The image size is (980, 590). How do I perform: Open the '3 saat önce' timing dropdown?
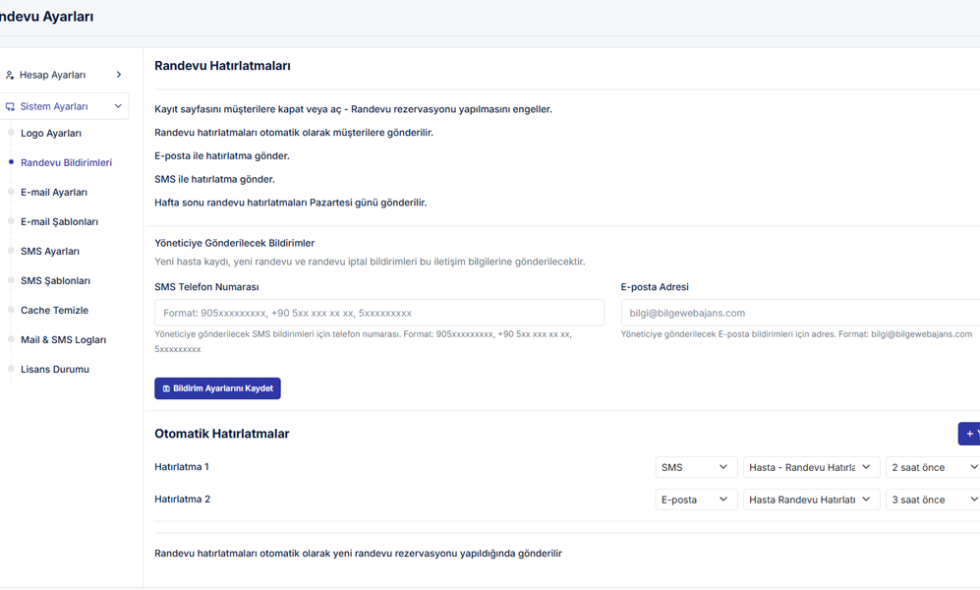click(932, 499)
